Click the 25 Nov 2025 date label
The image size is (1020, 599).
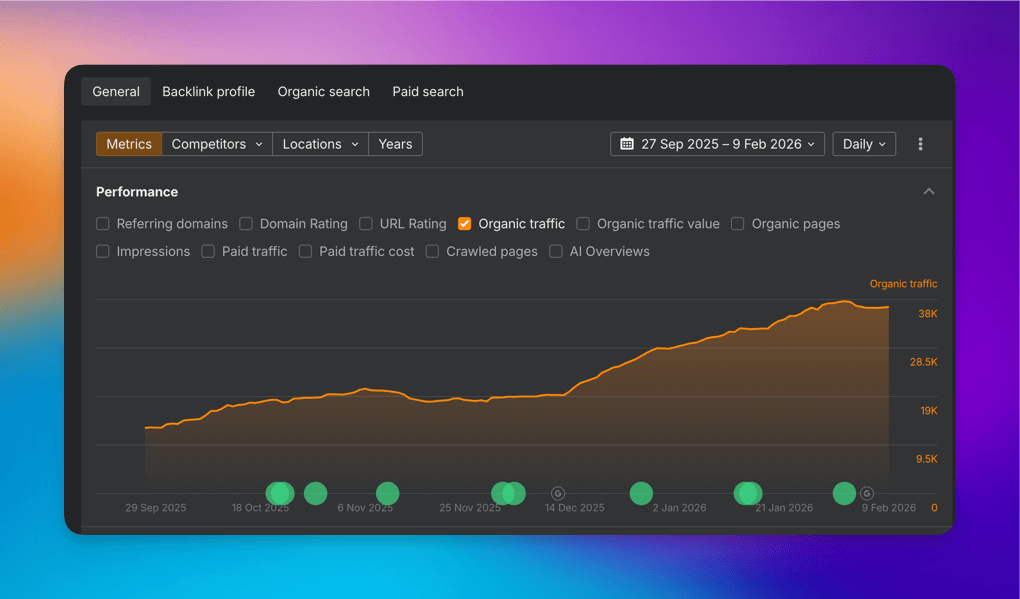[470, 508]
